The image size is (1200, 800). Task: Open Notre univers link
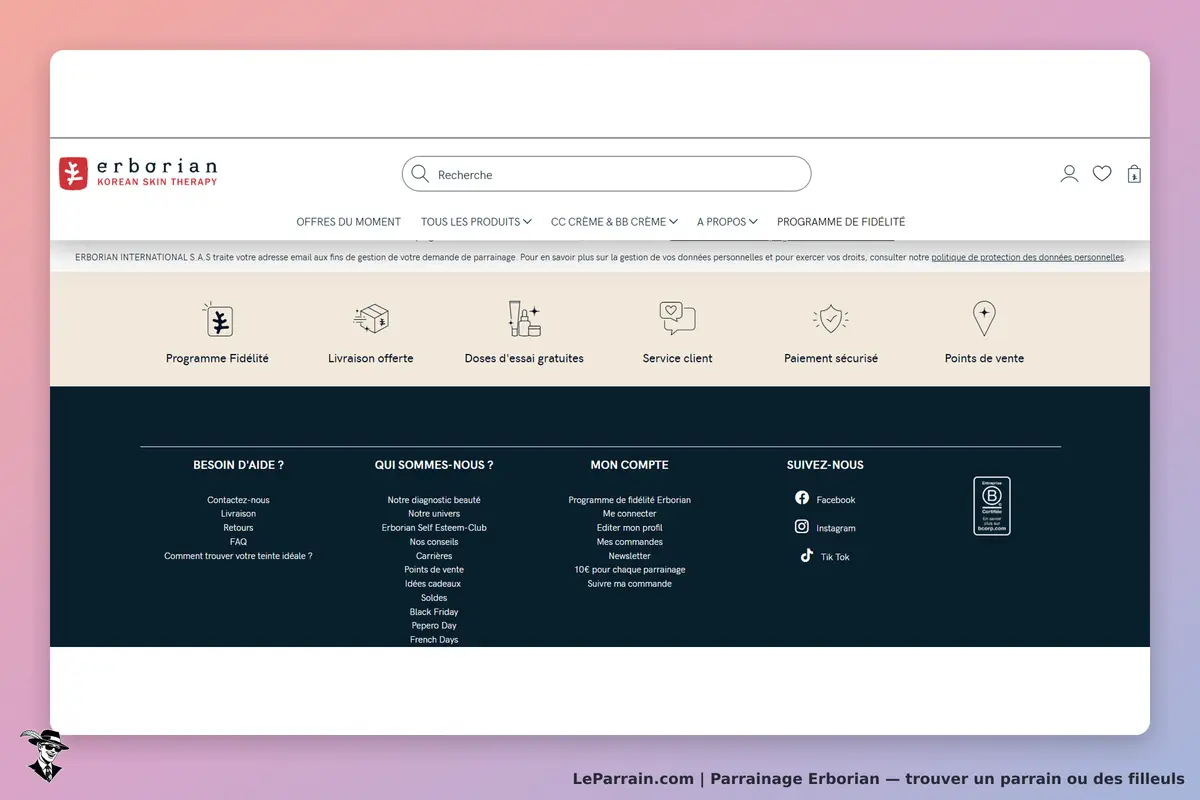pyautogui.click(x=434, y=514)
